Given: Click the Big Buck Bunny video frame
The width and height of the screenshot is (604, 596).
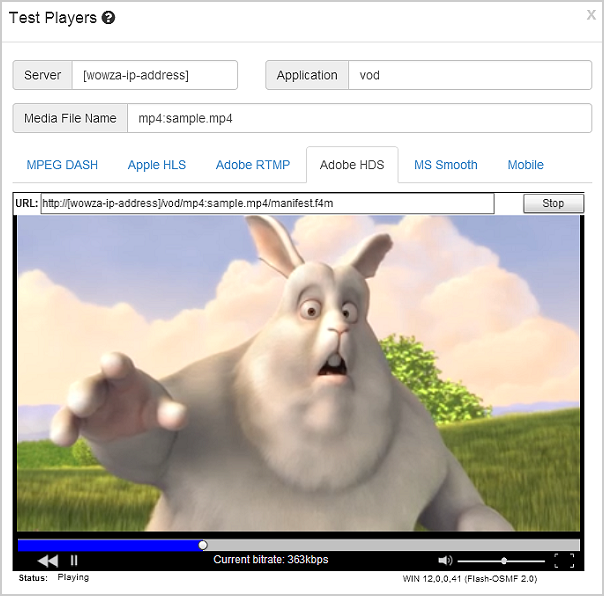Looking at the screenshot, I should coord(299,373).
